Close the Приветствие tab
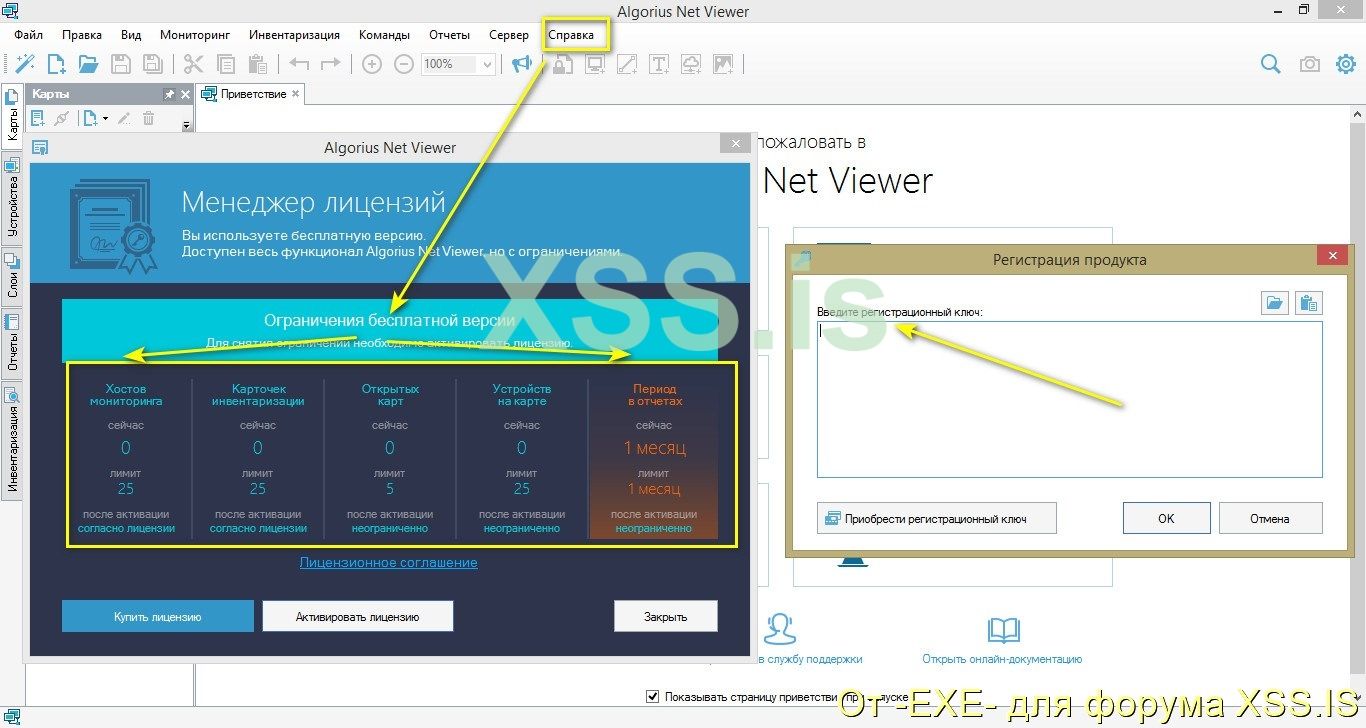Screen dimensions: 1366x728 click(296, 94)
